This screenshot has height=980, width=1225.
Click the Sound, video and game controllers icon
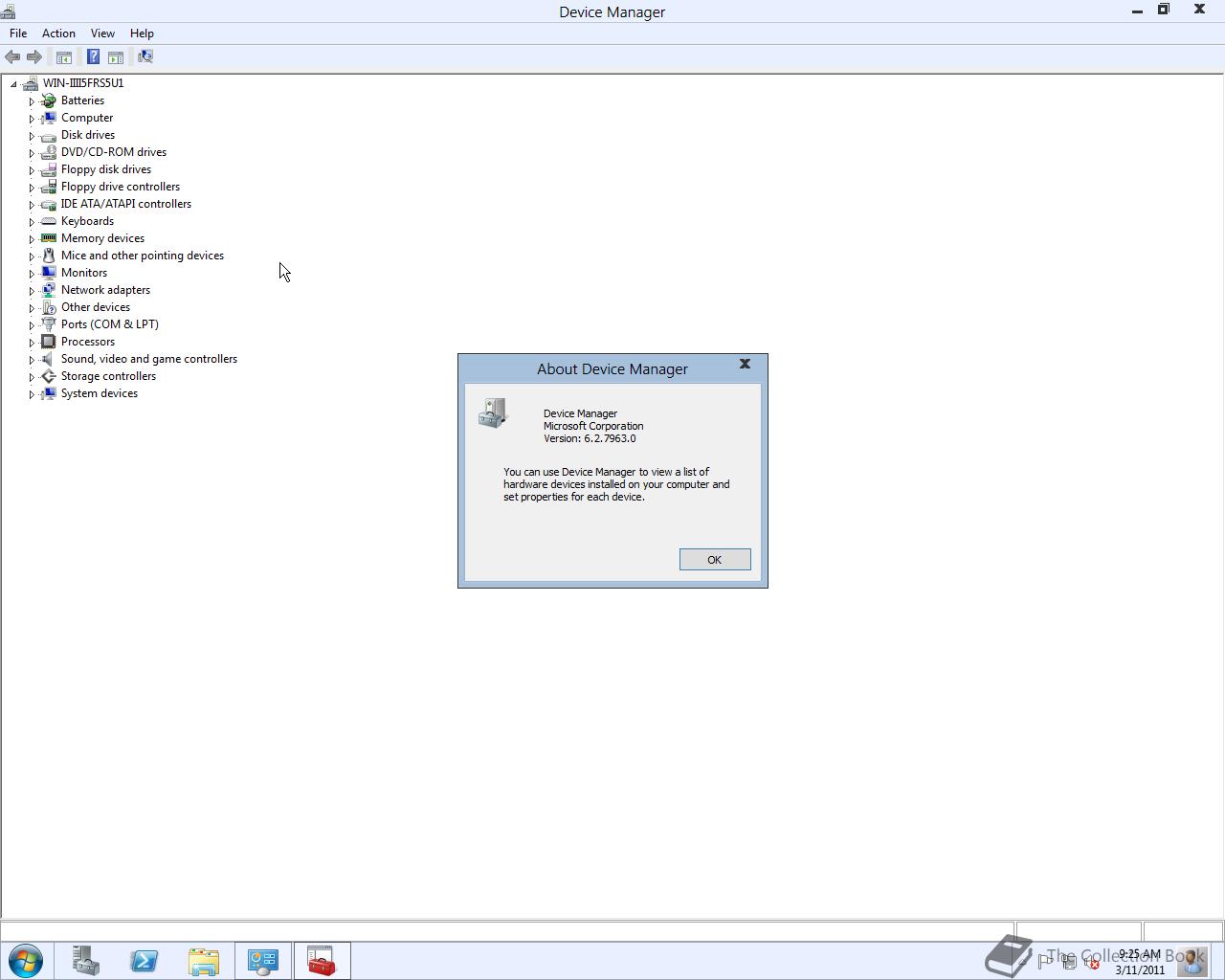[49, 359]
